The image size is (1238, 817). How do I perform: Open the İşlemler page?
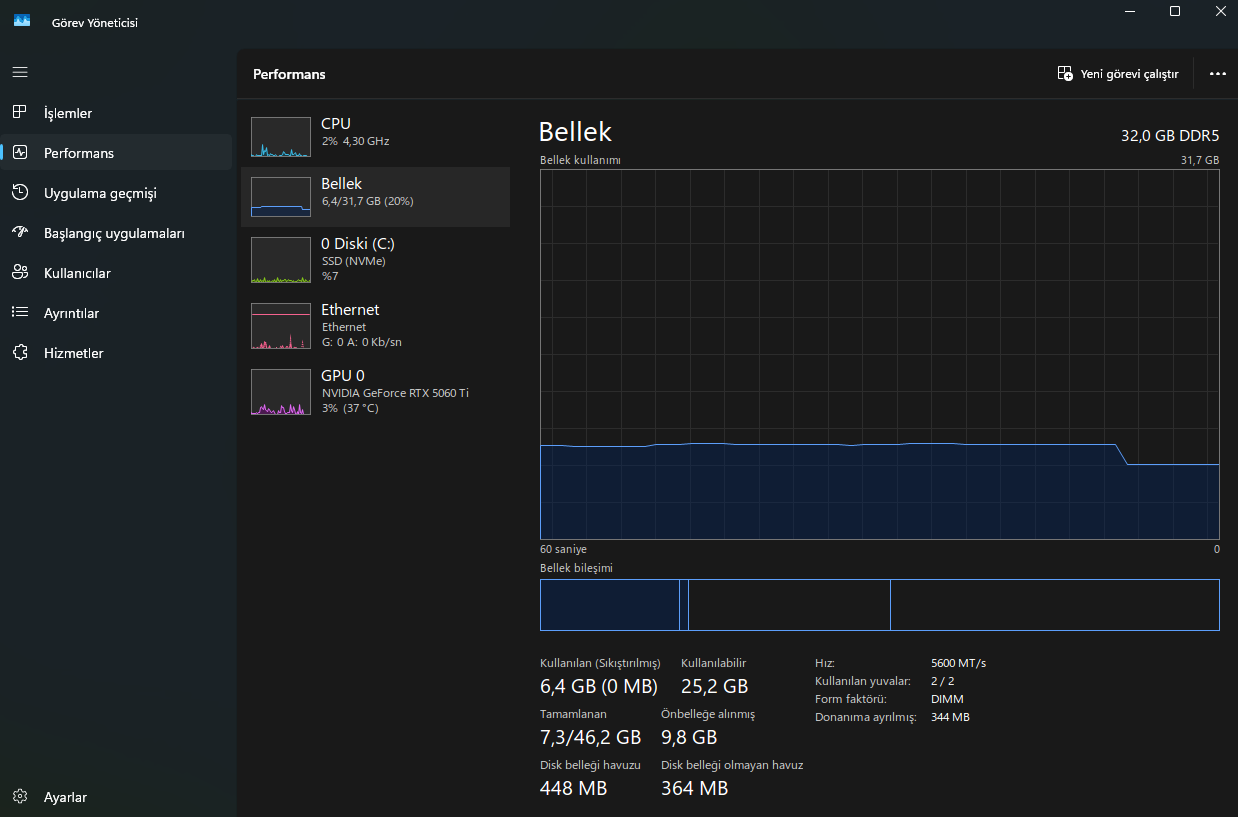pyautogui.click(x=116, y=113)
